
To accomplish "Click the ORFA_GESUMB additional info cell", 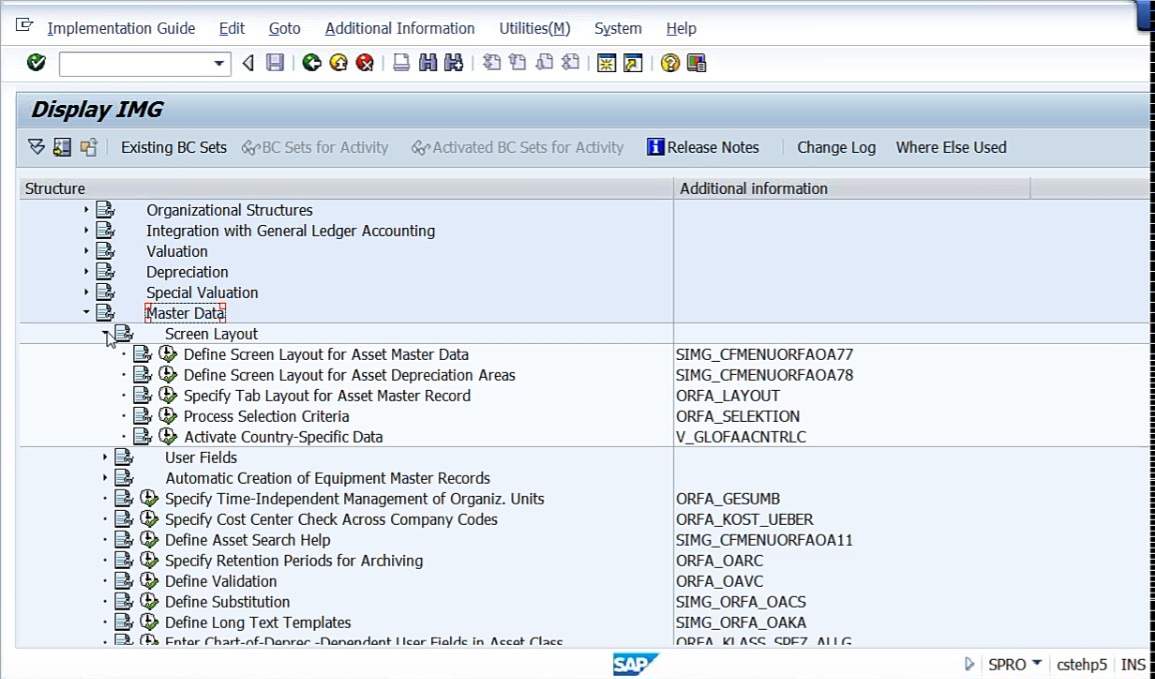I will pos(728,499).
